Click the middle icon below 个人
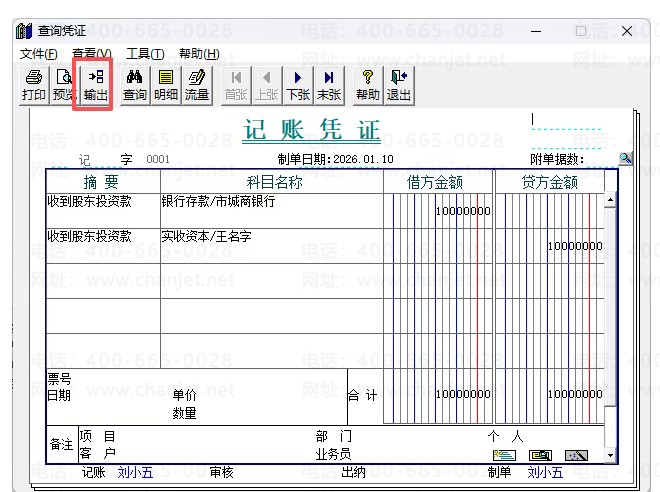Screen dimensions: 660x492 click(540, 455)
